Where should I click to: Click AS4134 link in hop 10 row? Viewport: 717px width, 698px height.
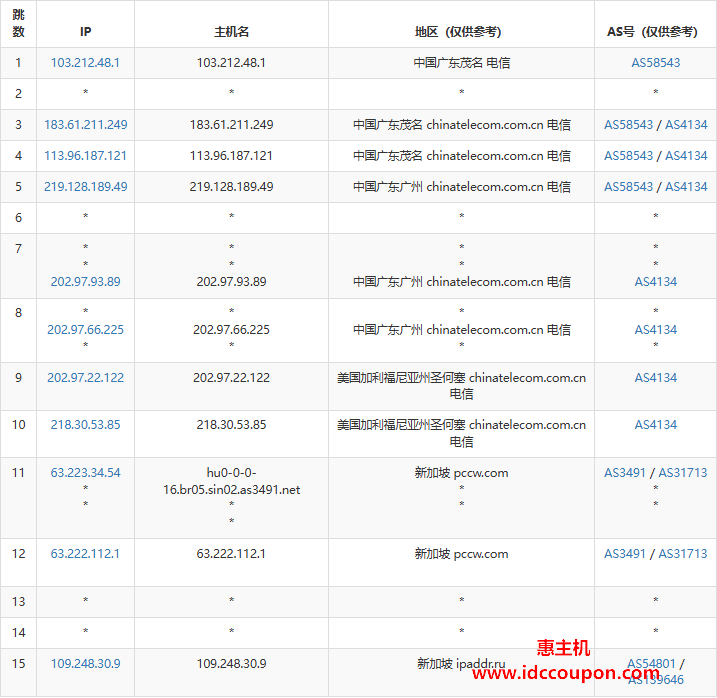656,425
